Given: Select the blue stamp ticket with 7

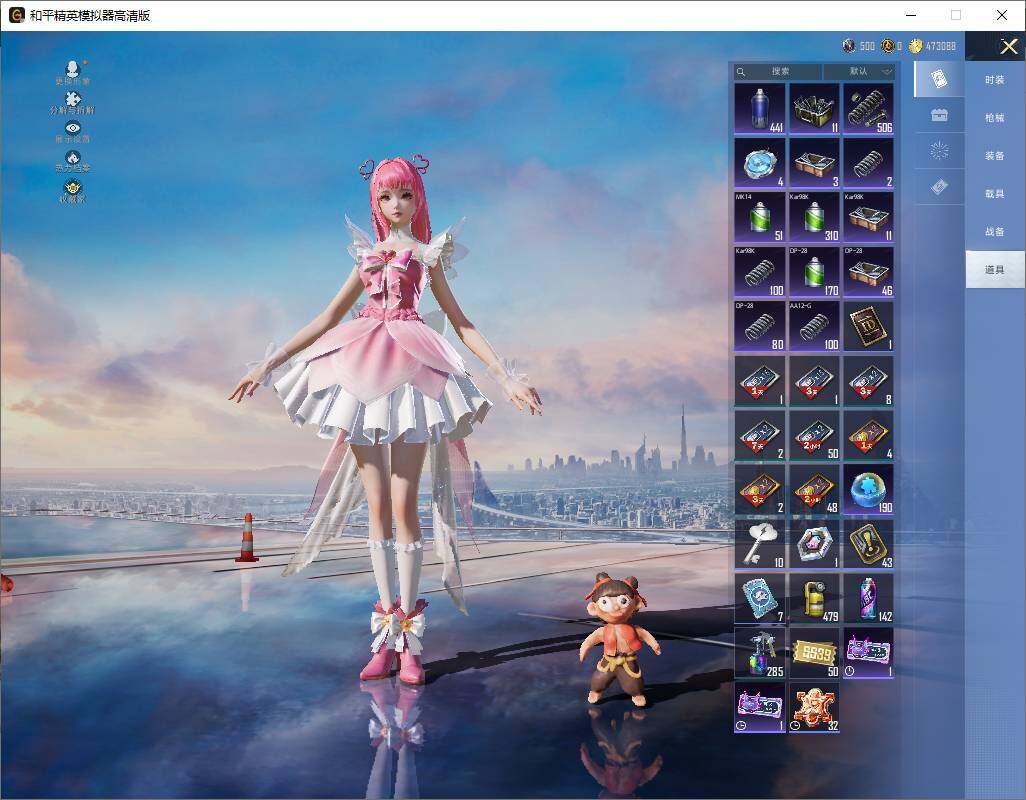Looking at the screenshot, I should coord(760,599).
